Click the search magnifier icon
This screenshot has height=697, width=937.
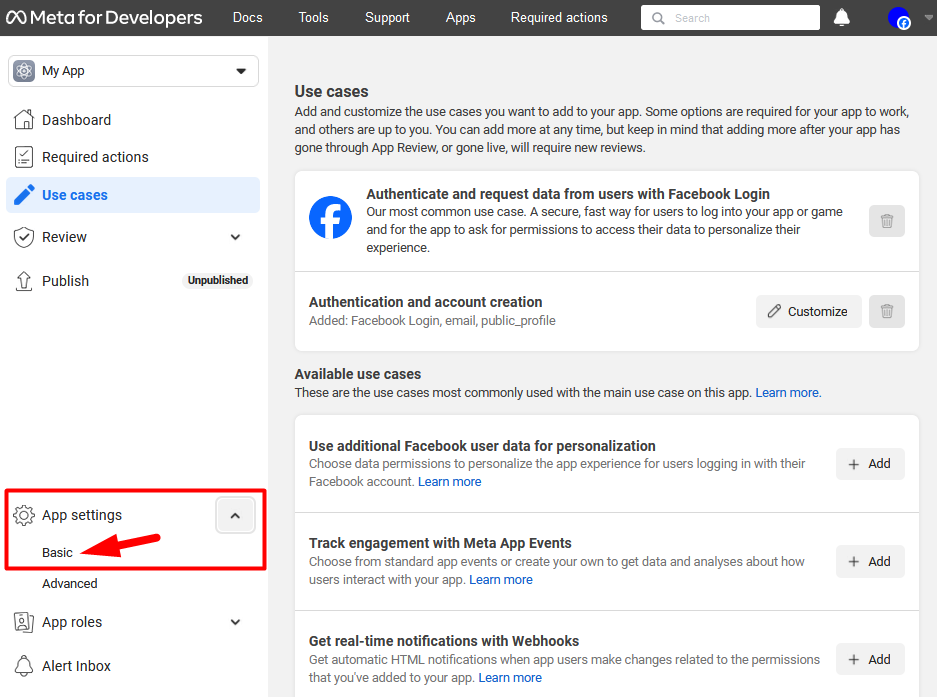pyautogui.click(x=658, y=18)
